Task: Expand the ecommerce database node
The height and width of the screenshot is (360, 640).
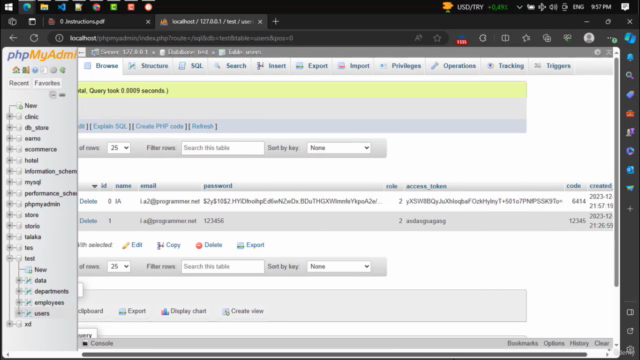Action: [10, 149]
